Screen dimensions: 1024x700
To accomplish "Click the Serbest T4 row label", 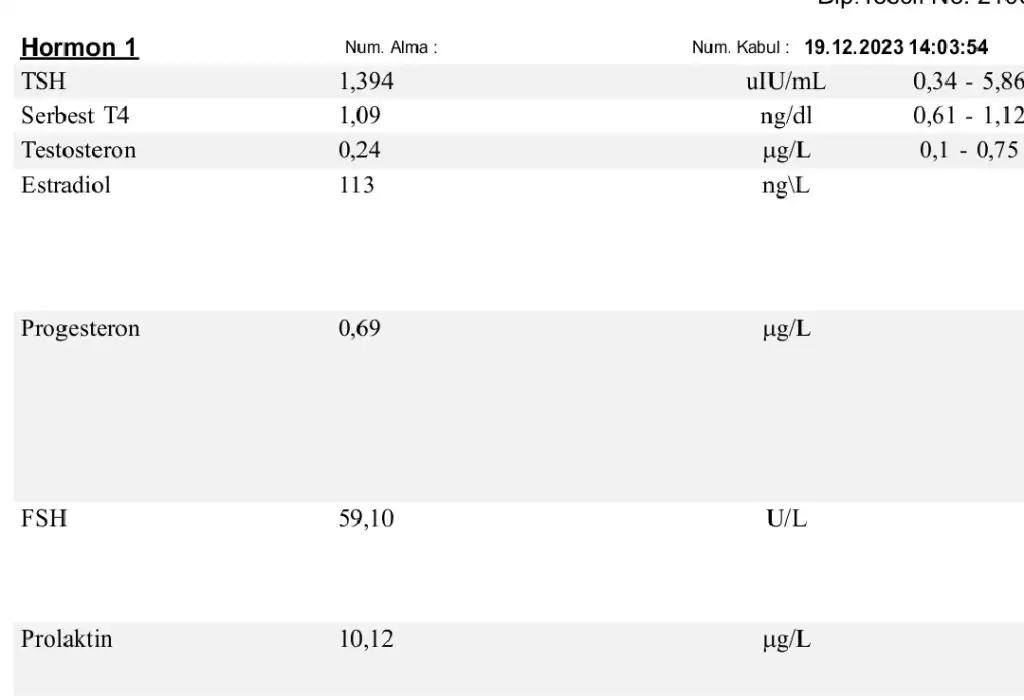I will coord(75,116).
